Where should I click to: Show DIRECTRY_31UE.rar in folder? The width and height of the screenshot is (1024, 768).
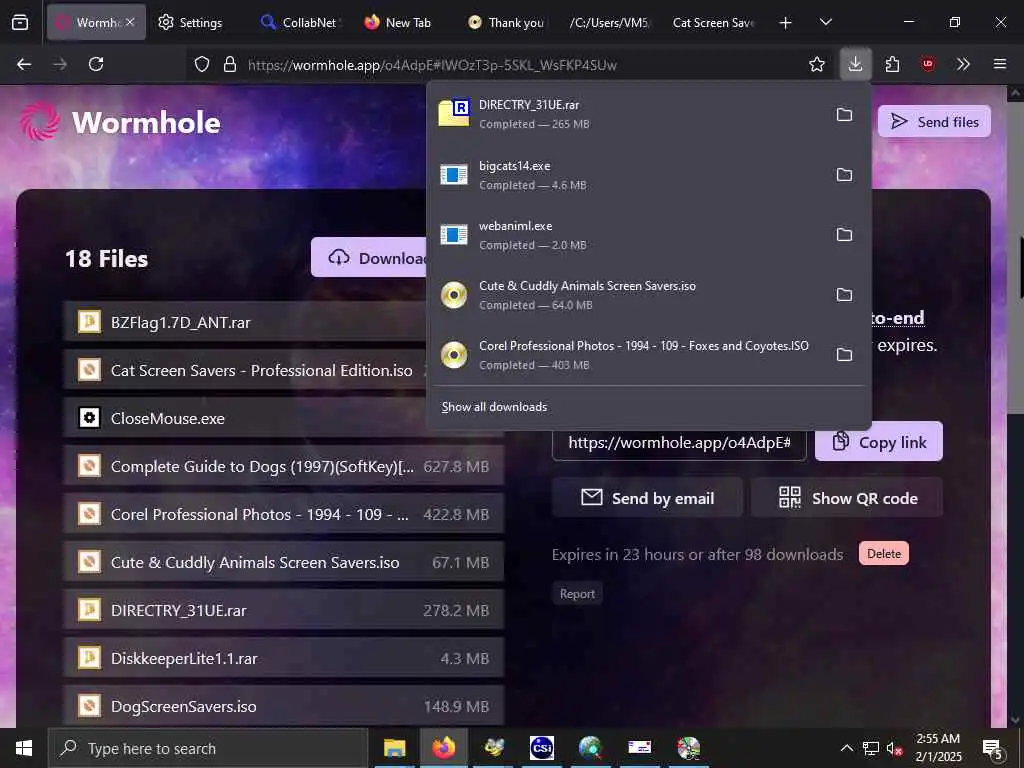[x=844, y=114]
